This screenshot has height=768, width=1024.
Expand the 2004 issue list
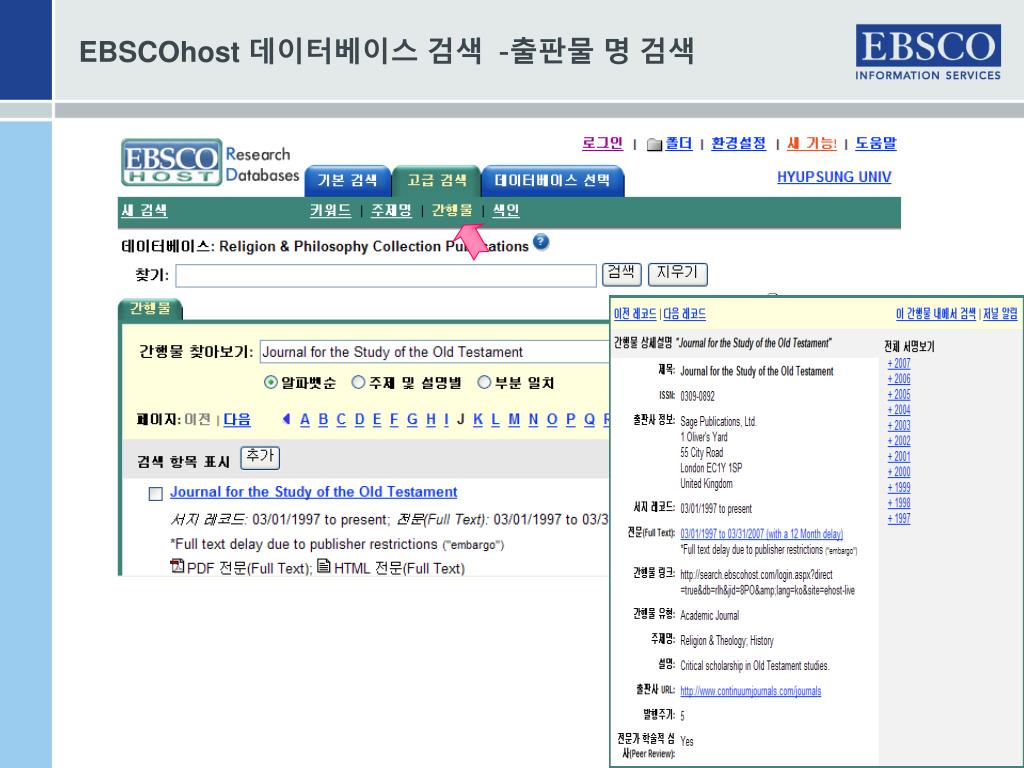click(x=899, y=410)
